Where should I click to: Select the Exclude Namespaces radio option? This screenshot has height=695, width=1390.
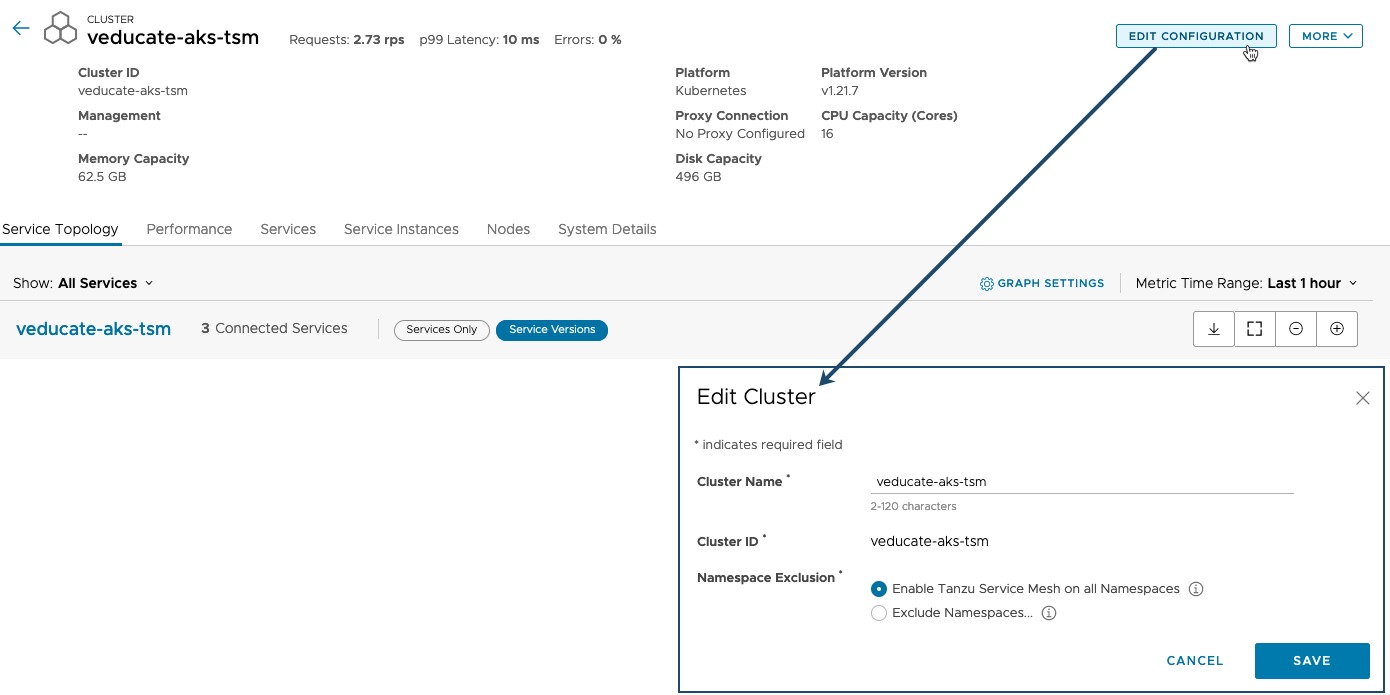(x=879, y=613)
